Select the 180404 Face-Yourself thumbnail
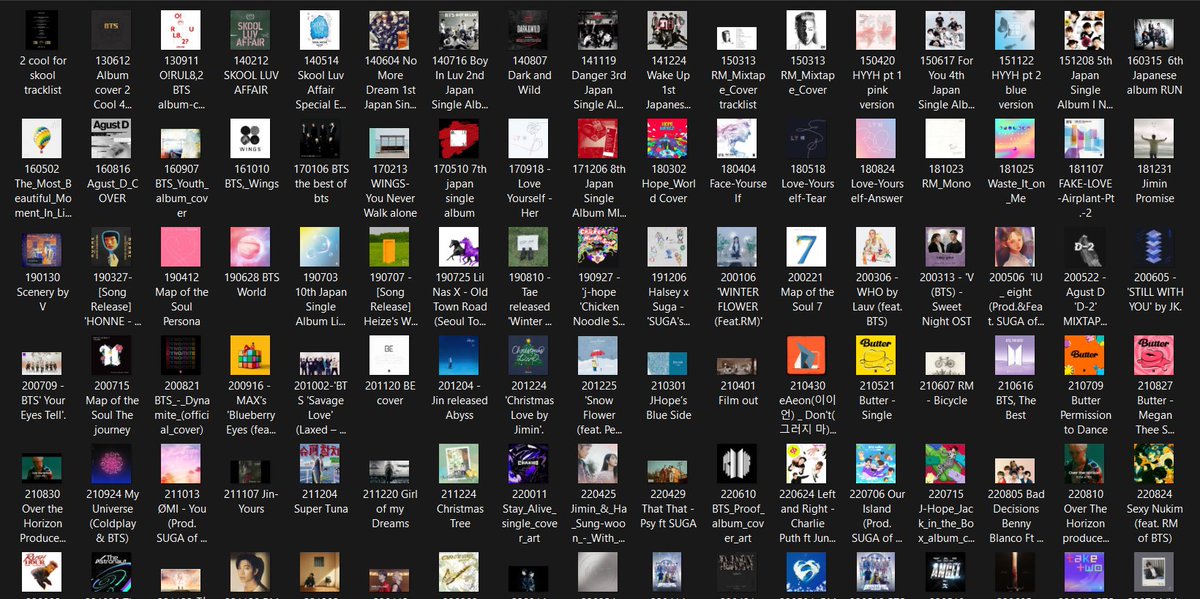This screenshot has height=599, width=1200. (738, 139)
